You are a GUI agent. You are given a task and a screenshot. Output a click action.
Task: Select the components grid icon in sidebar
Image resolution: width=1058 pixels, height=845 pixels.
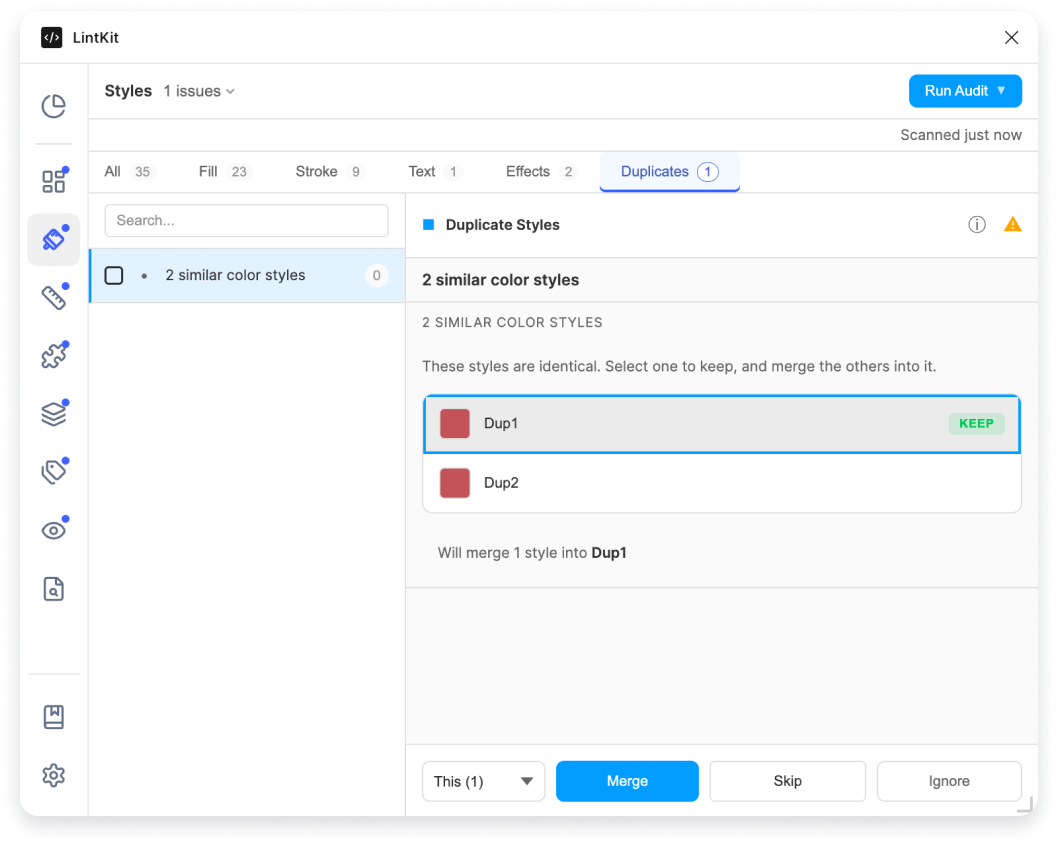pos(54,179)
